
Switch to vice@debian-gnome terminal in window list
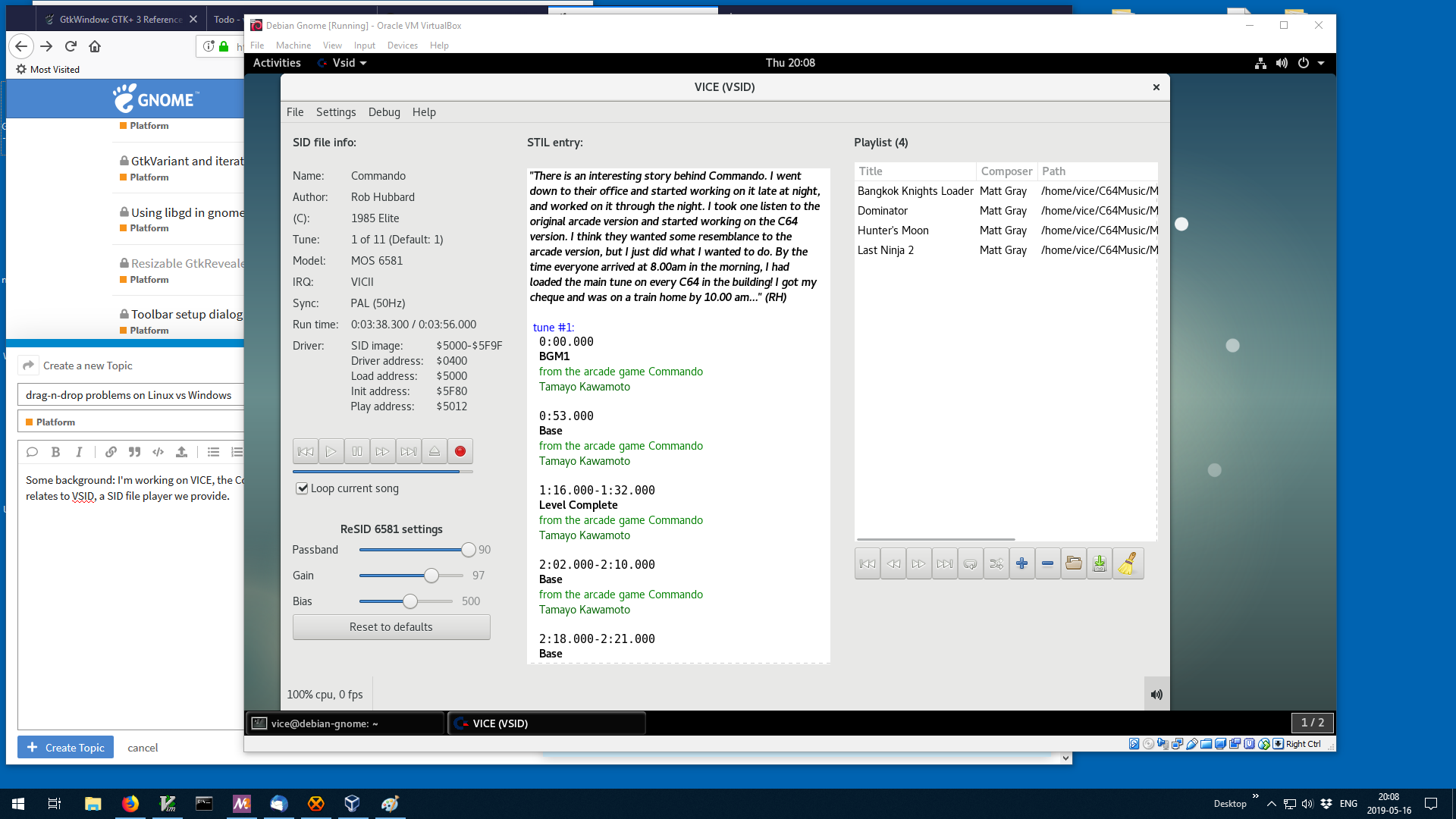click(345, 723)
